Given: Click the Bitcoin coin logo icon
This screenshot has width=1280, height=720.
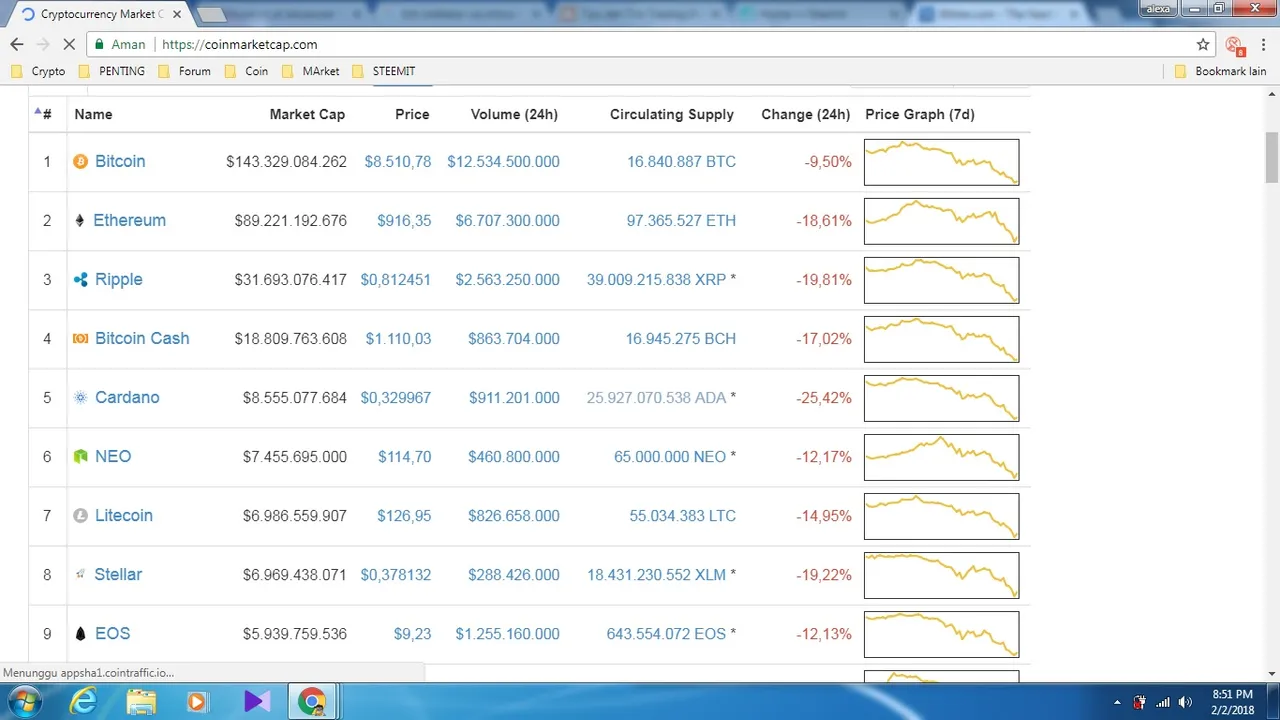Looking at the screenshot, I should pyautogui.click(x=81, y=161).
